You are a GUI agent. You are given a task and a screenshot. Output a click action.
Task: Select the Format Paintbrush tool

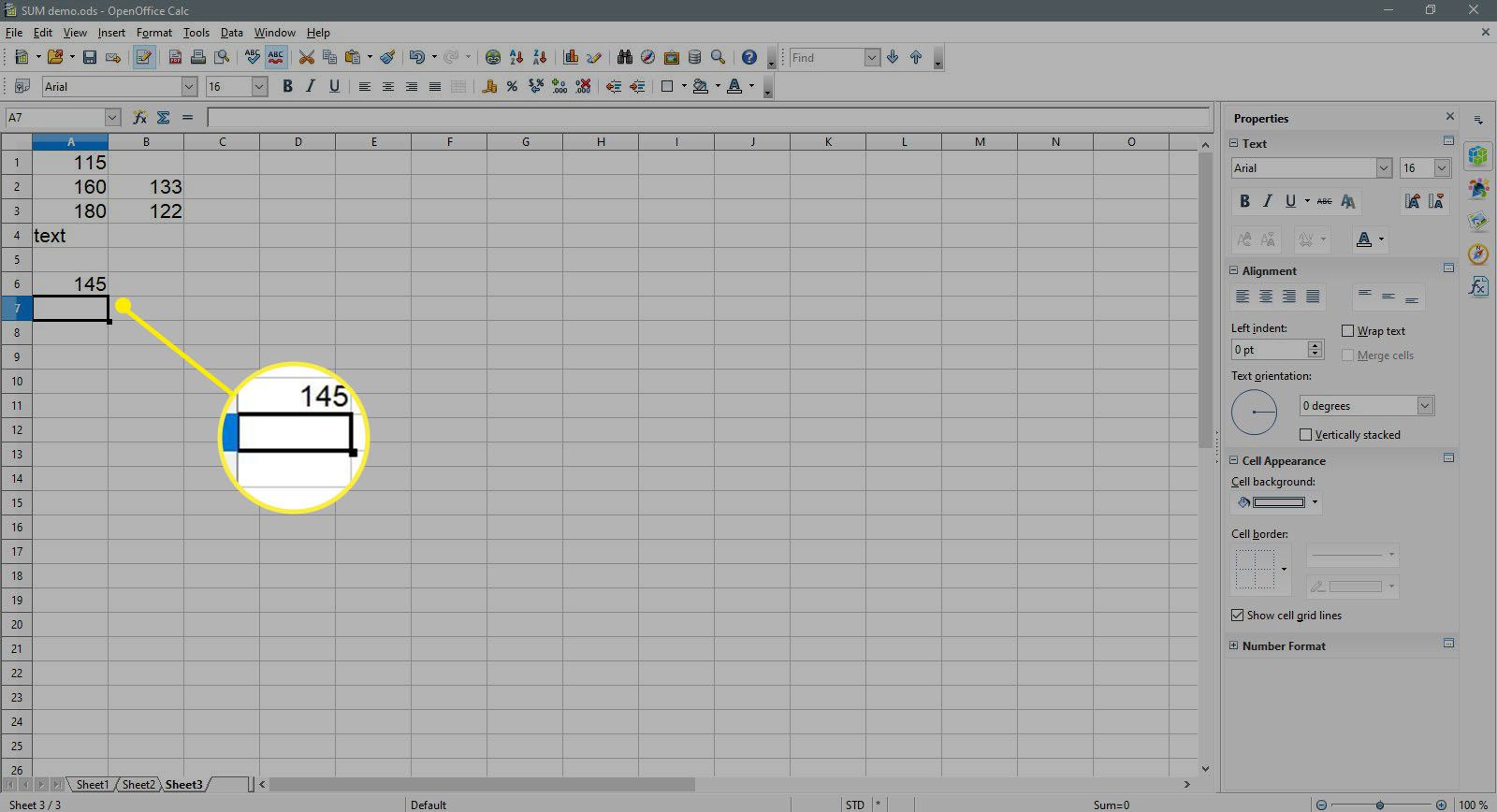pos(387,58)
